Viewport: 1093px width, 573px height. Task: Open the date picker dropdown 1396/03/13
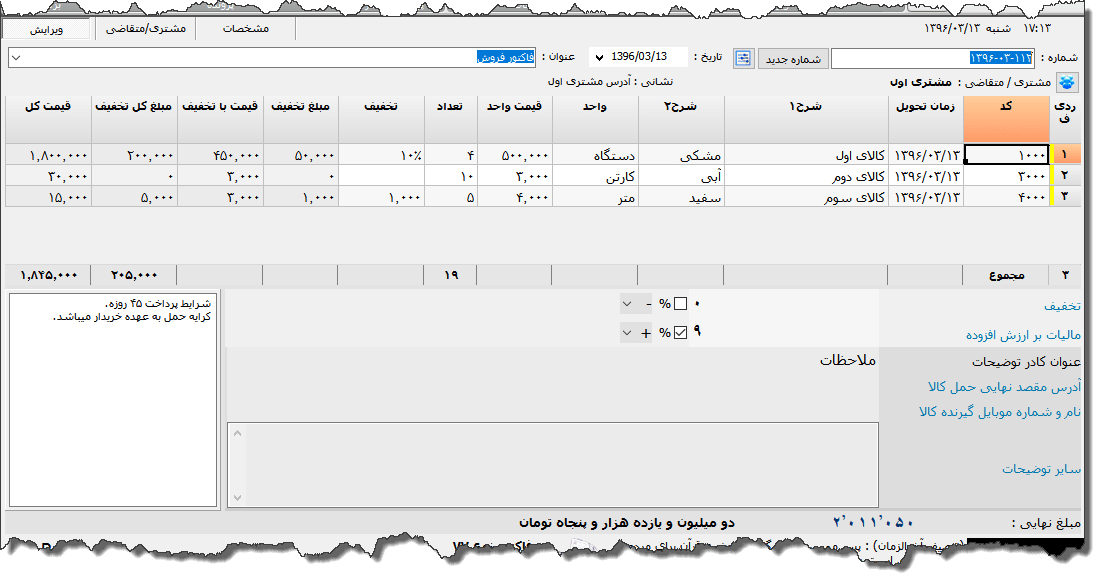pyautogui.click(x=599, y=57)
